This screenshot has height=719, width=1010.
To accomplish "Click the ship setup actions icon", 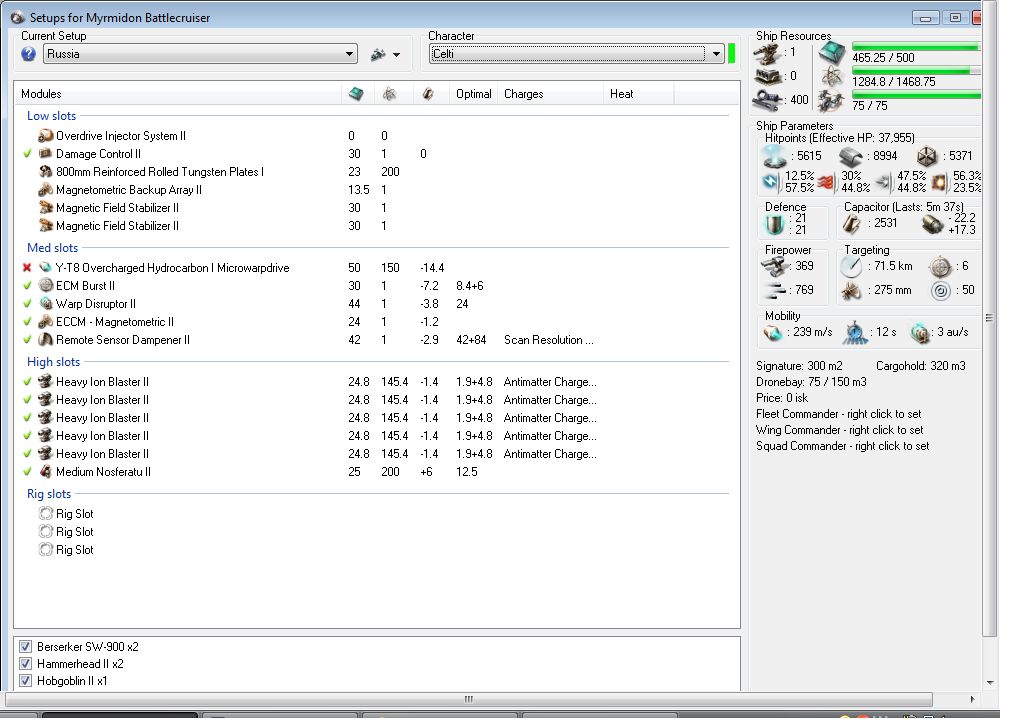I will (378, 54).
